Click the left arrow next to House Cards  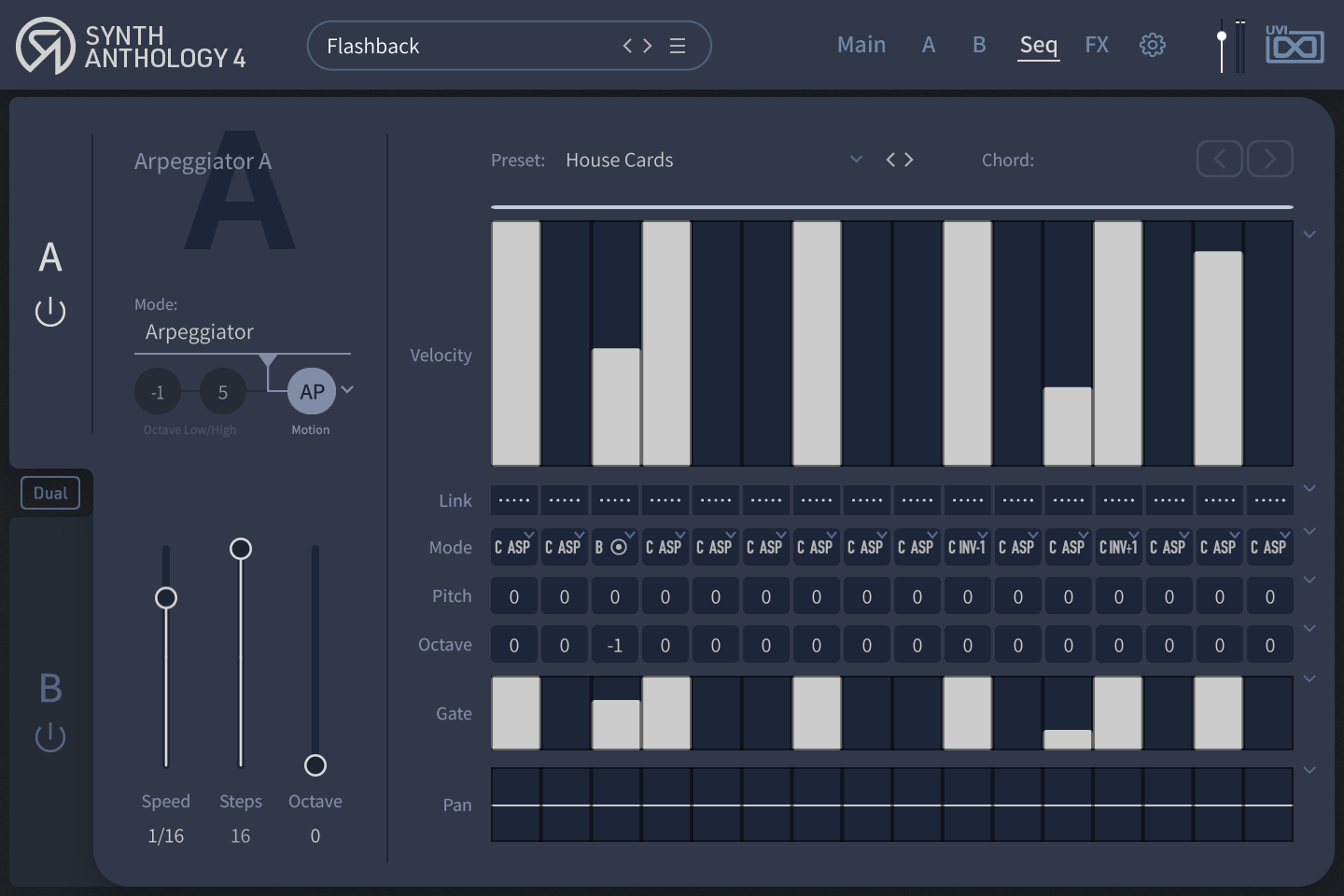[889, 160]
